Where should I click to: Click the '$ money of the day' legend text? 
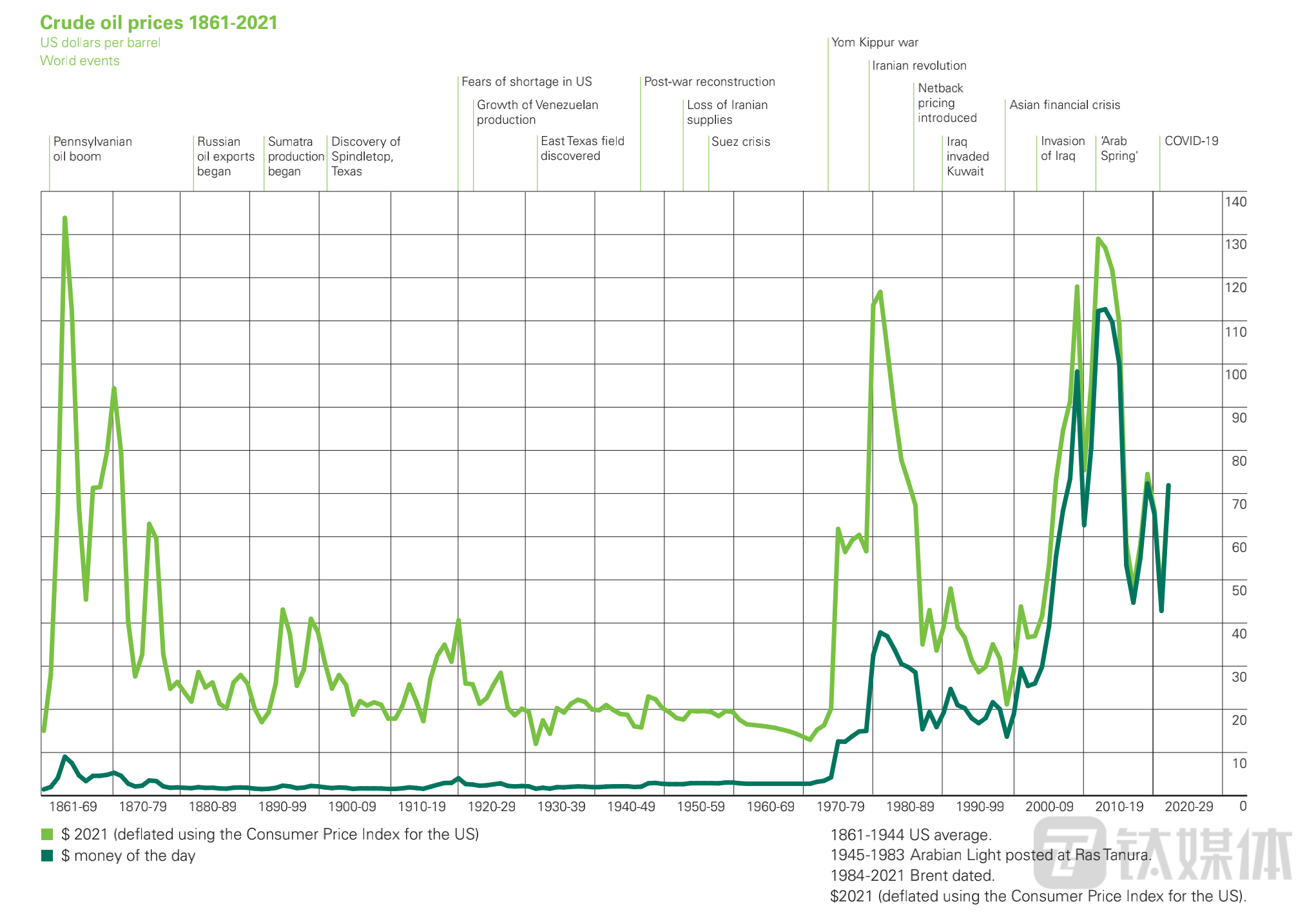click(x=128, y=856)
